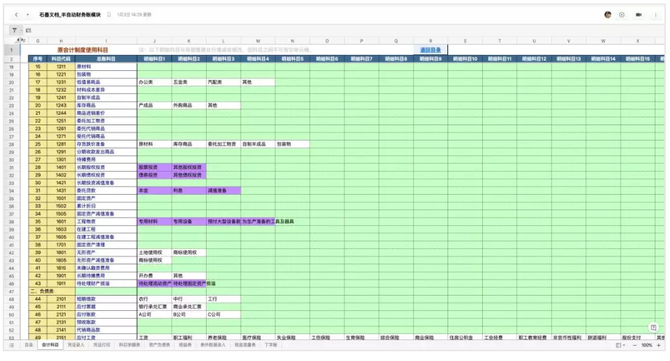Viewport: 670px width, 361px height.
Task: Click the icon right of the filter
Action: [29, 30]
